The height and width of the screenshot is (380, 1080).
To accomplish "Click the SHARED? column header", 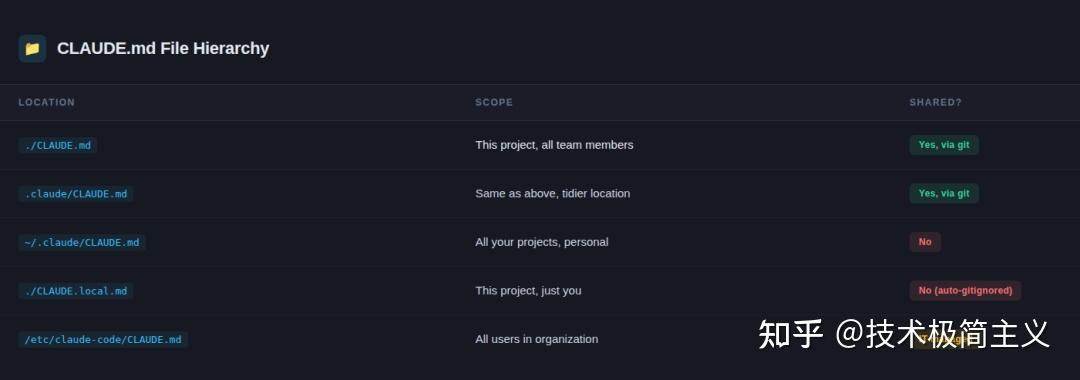I will (935, 102).
